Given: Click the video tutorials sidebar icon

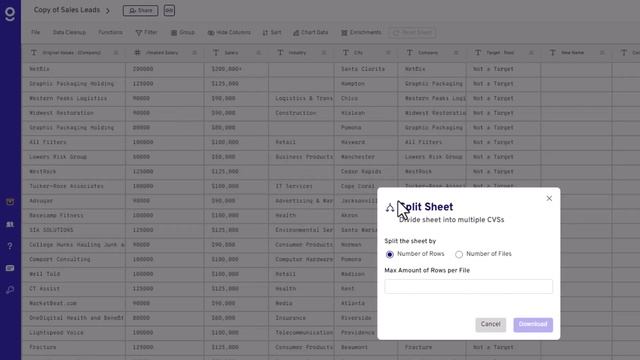Looking at the screenshot, I should coord(10,202).
